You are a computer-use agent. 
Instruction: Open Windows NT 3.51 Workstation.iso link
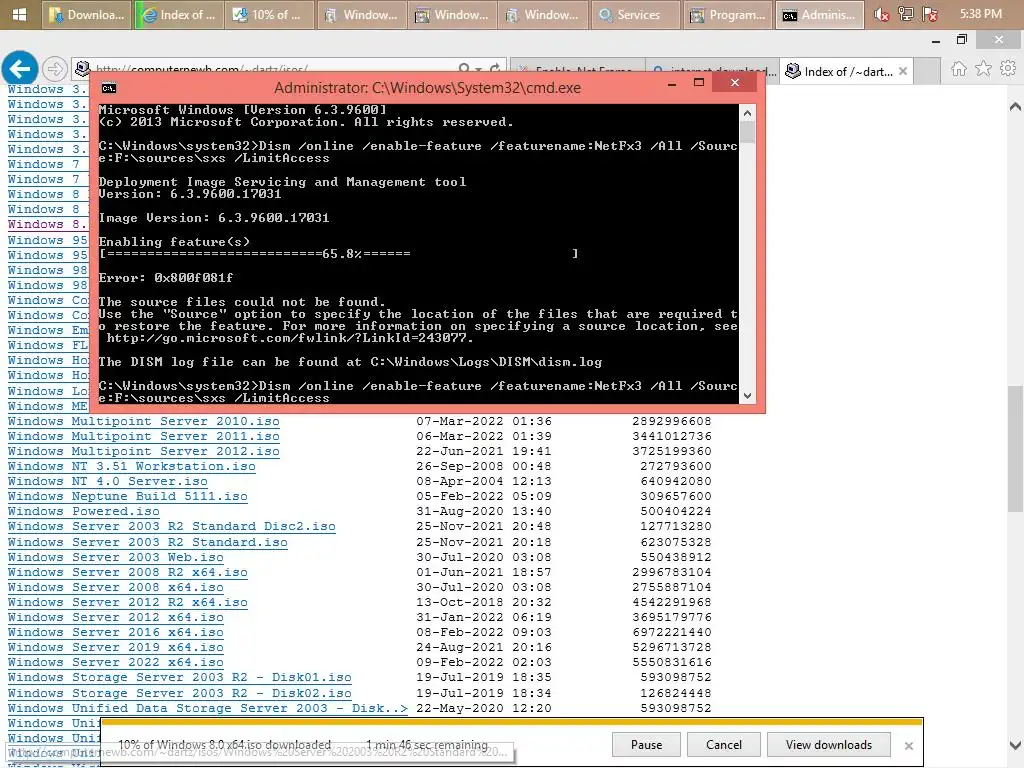131,466
